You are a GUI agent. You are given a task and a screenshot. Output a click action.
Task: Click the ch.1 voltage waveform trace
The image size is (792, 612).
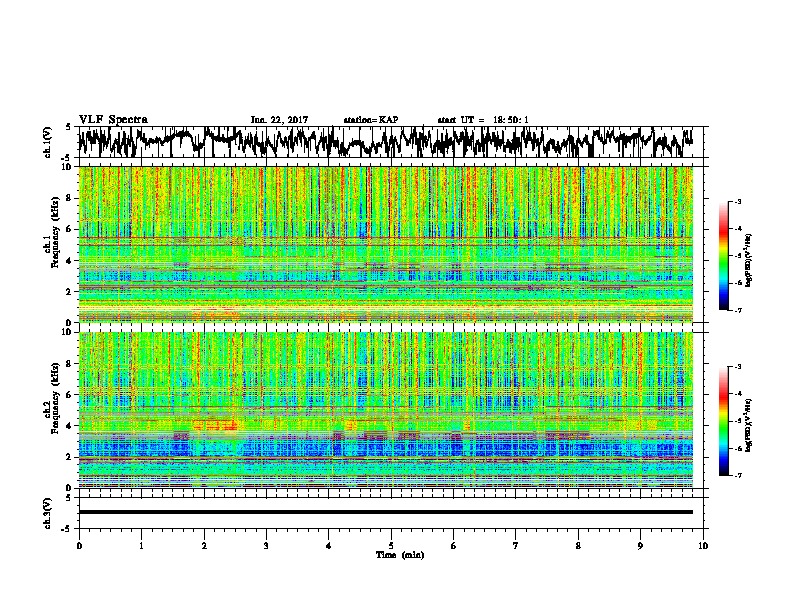point(385,142)
